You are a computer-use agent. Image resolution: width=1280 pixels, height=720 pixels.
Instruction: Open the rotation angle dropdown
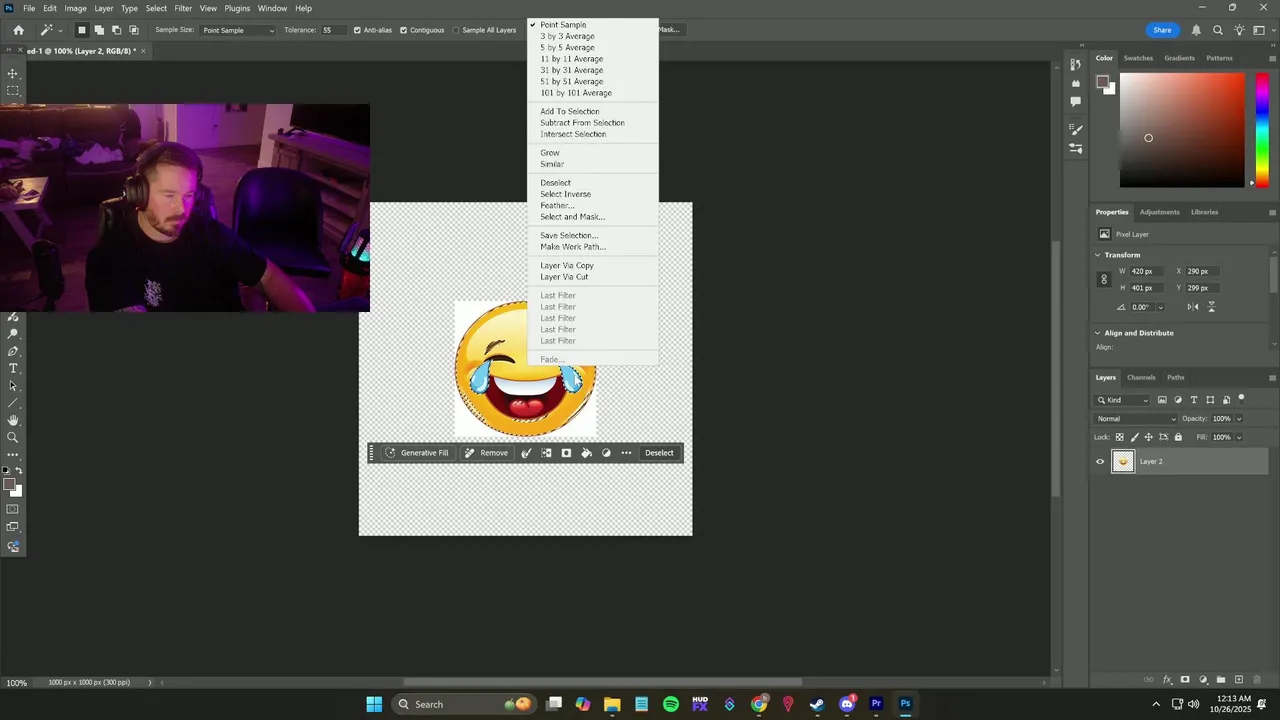(1160, 307)
